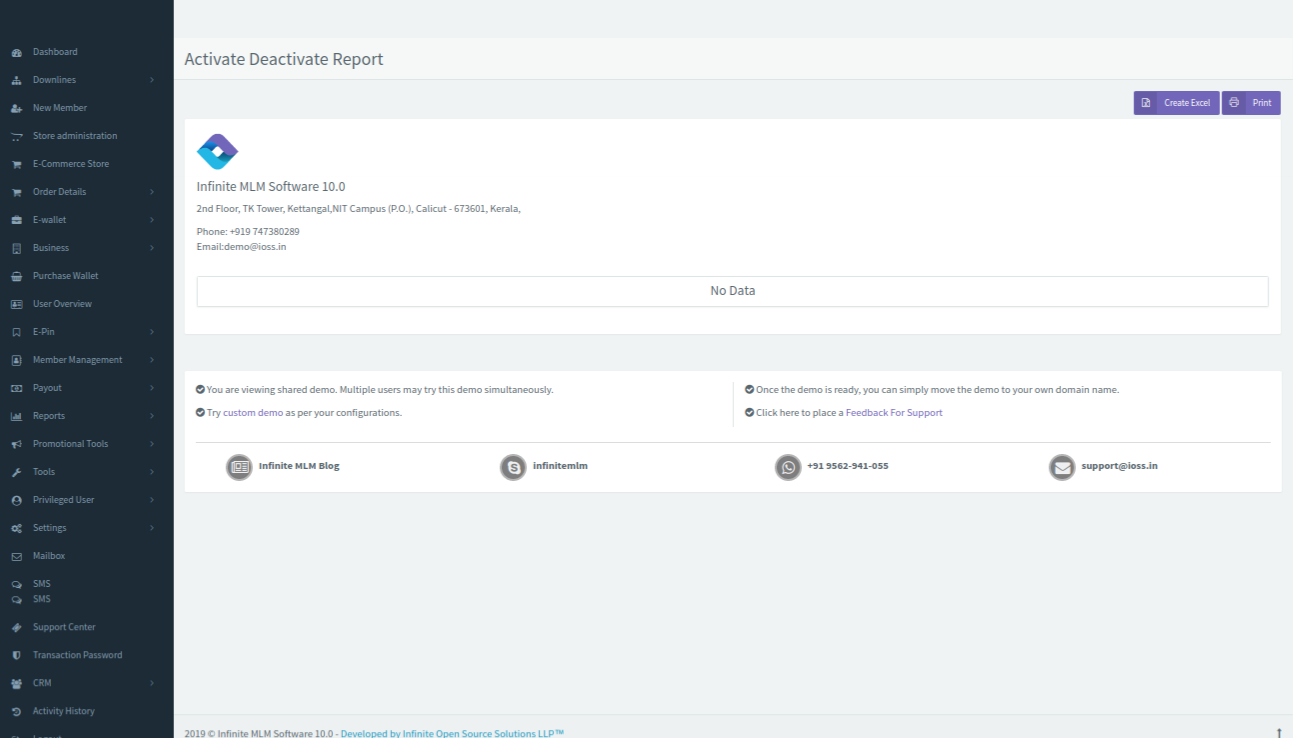
Task: Click the Member Management user icon
Action: [x=16, y=360]
